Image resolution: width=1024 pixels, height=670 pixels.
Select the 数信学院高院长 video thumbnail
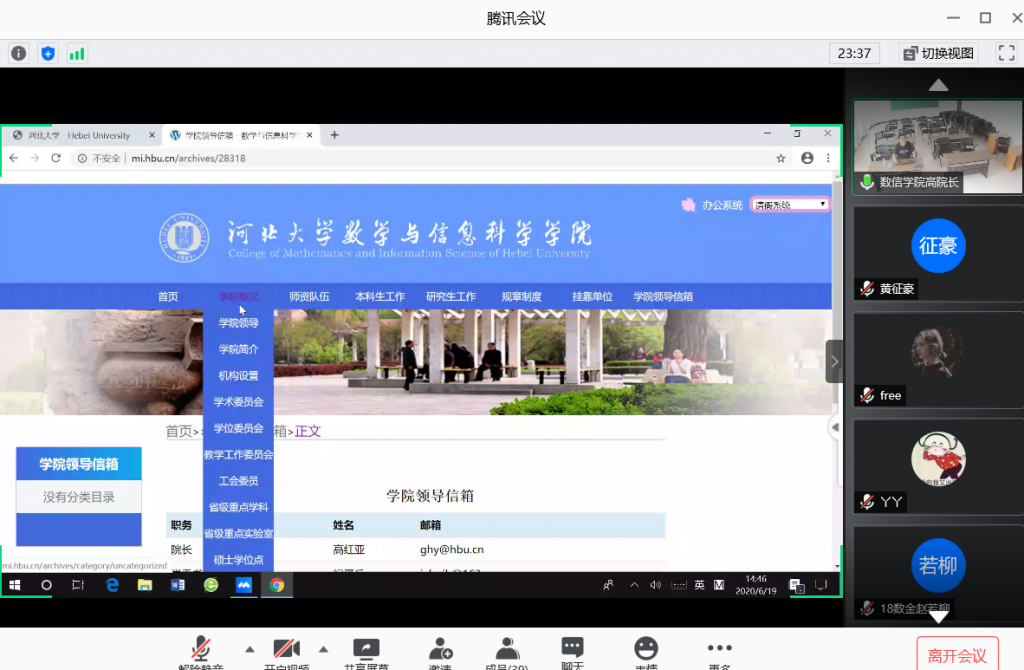point(938,146)
